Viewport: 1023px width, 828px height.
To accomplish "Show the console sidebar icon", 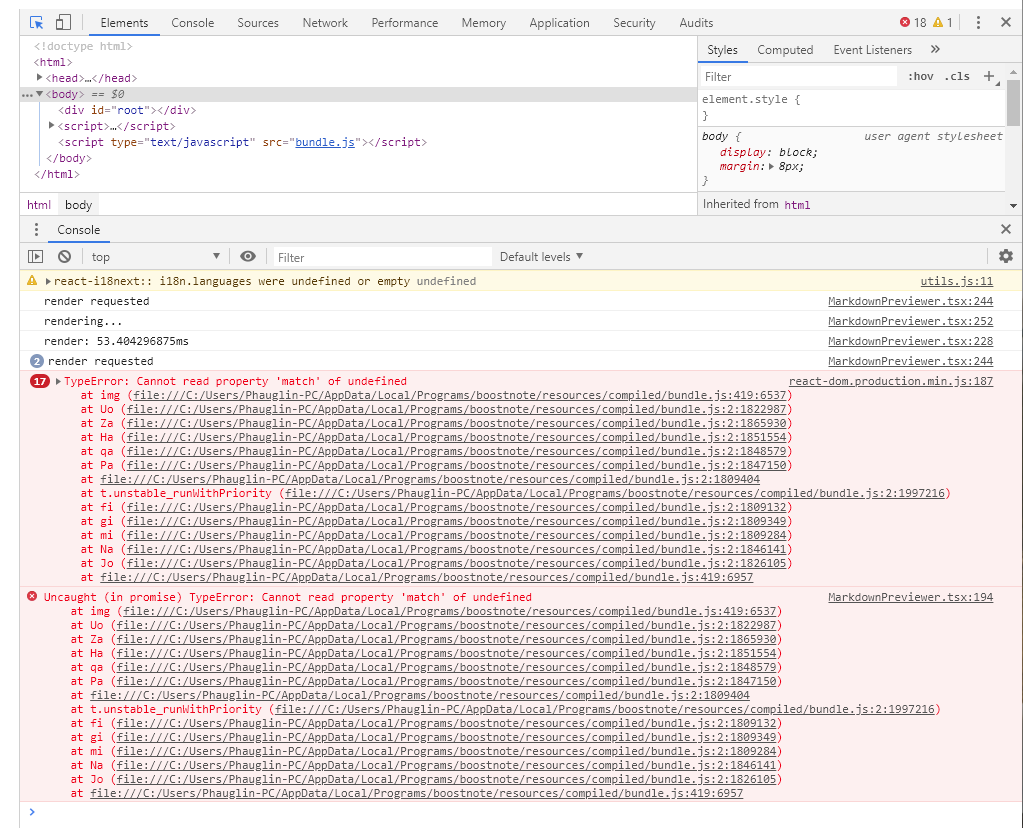I will [x=36, y=257].
